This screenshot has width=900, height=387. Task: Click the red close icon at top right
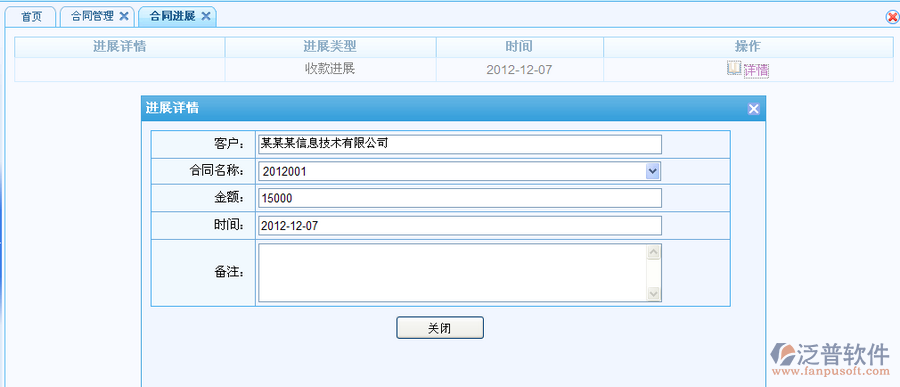click(x=893, y=17)
